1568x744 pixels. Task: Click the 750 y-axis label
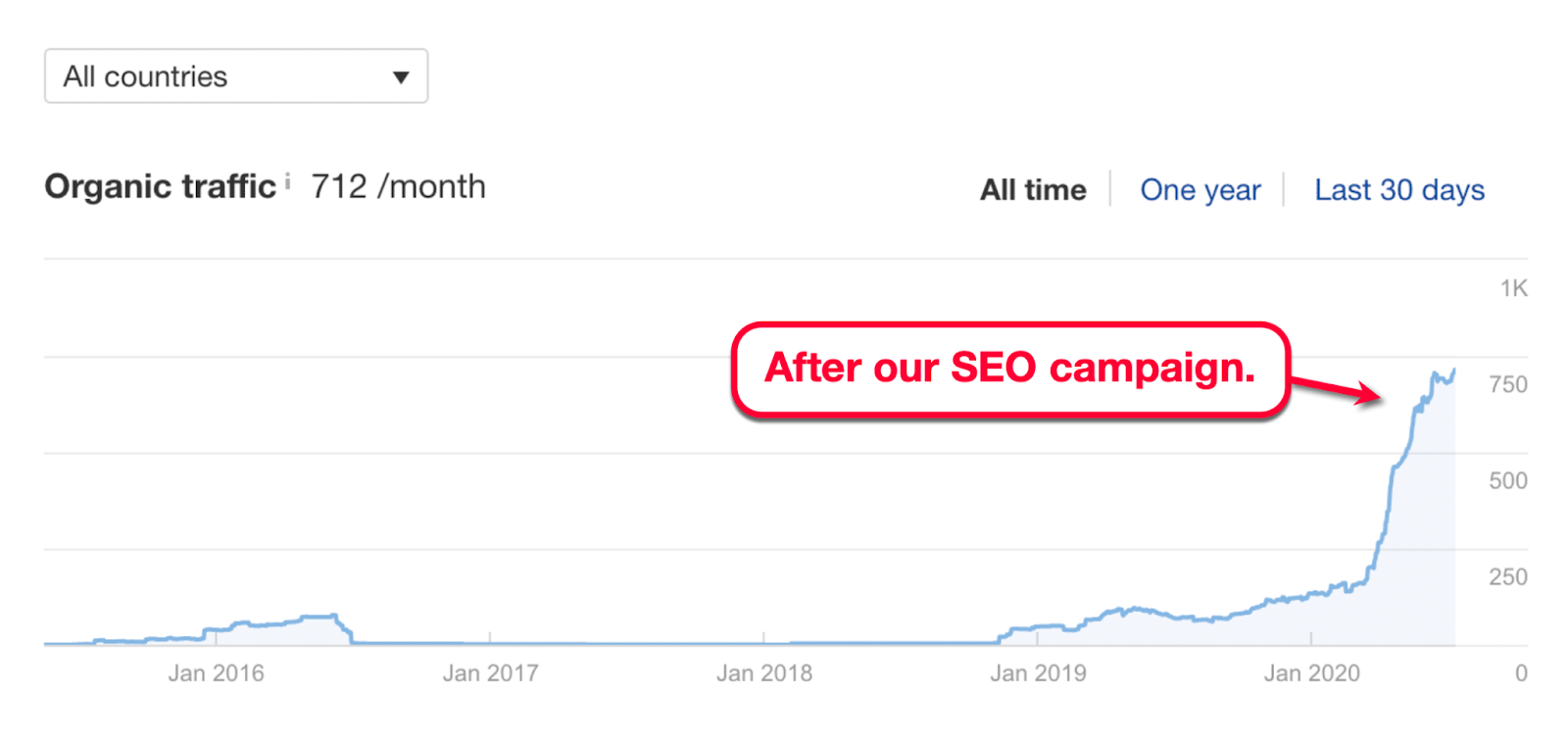(1507, 384)
